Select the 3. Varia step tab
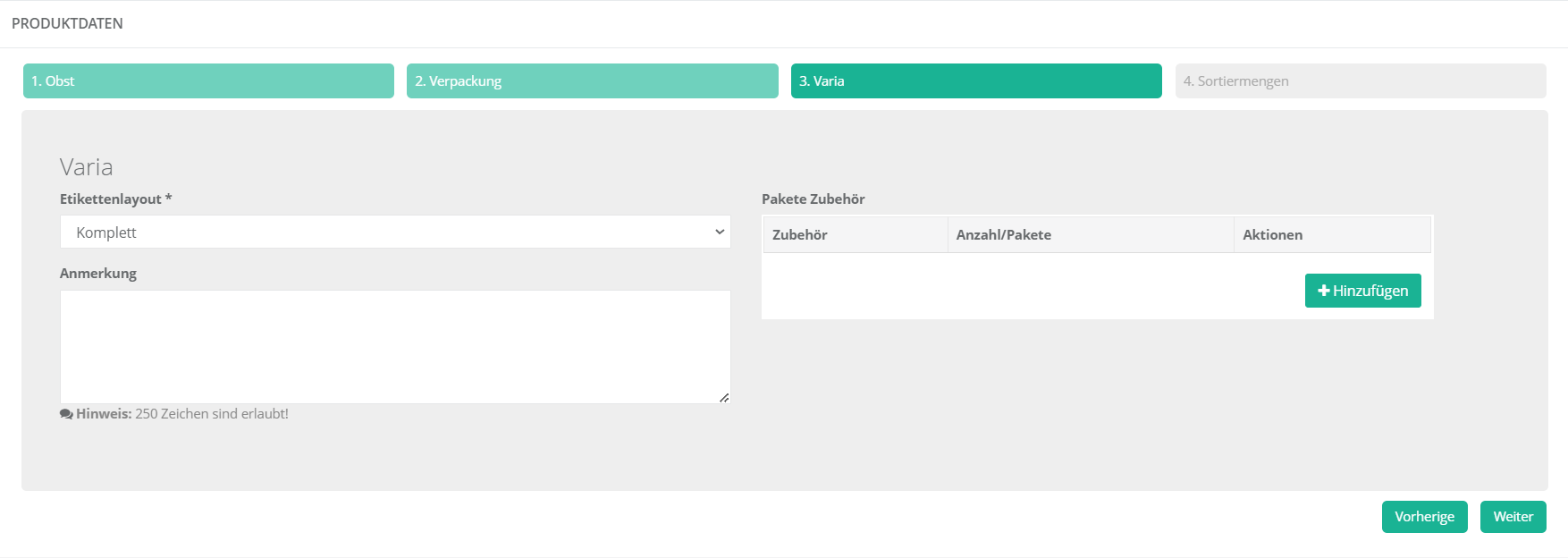Image resolution: width=1568 pixels, height=558 pixels. [x=976, y=80]
